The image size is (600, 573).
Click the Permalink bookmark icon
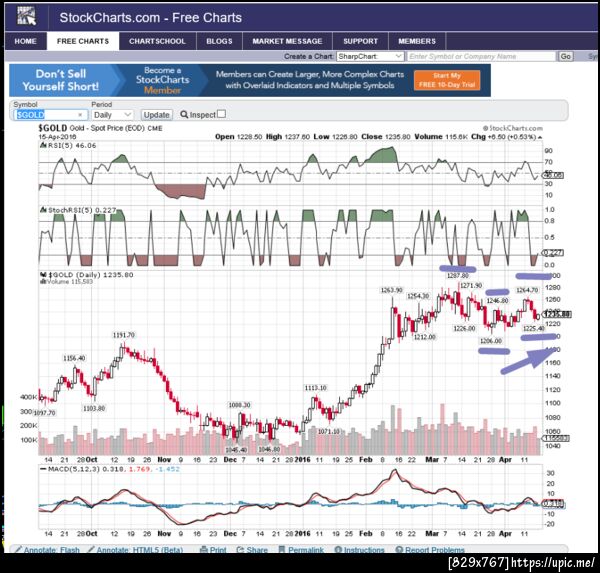coord(282,550)
